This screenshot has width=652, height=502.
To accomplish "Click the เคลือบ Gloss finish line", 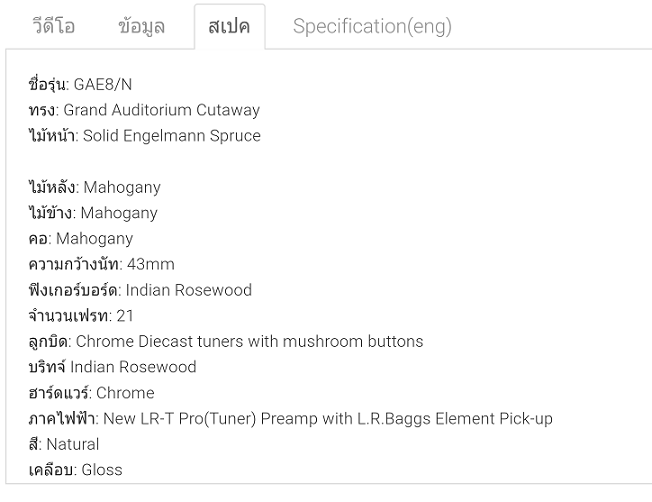I will [x=76, y=470].
